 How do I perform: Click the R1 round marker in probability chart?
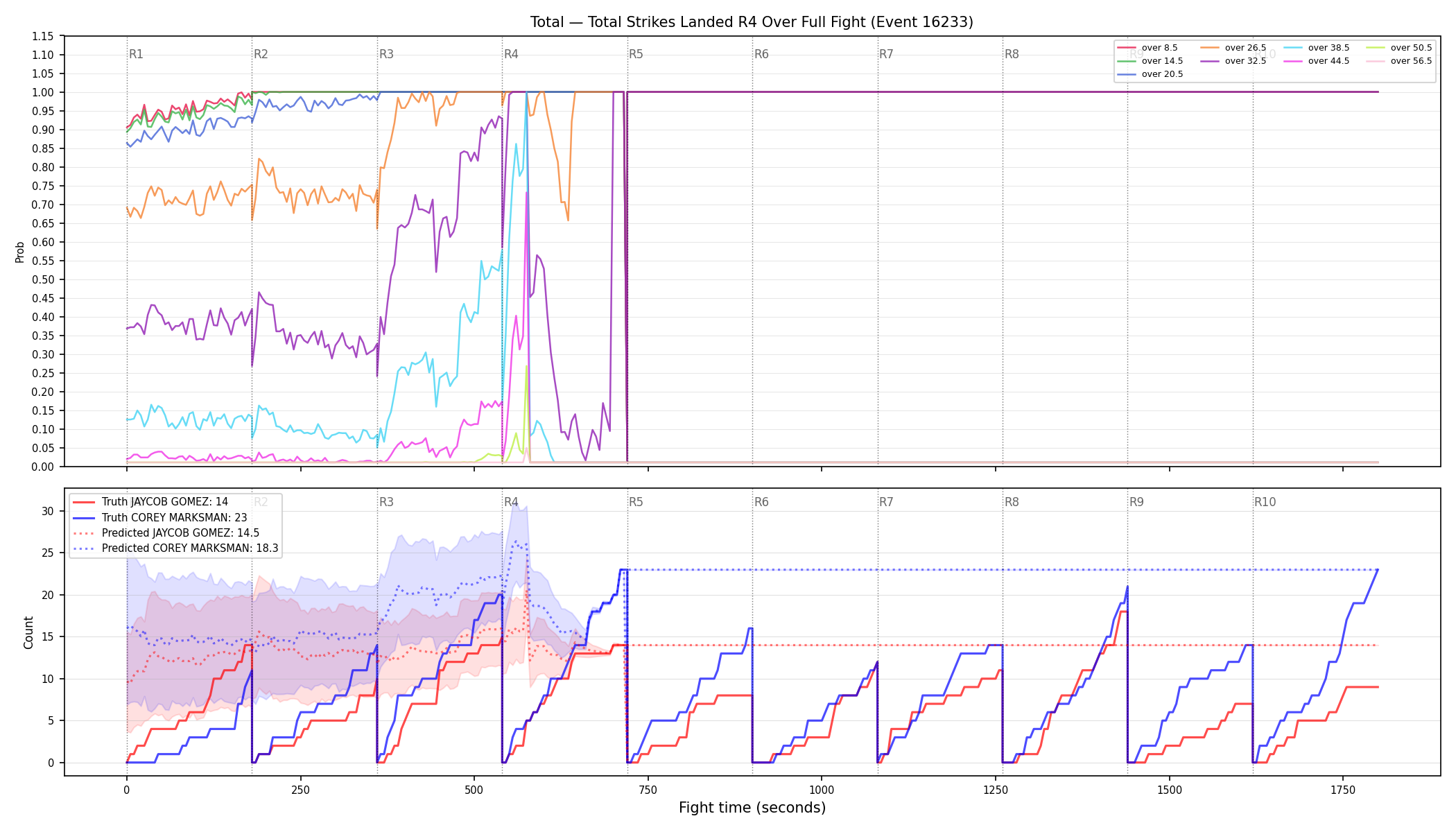coord(136,54)
